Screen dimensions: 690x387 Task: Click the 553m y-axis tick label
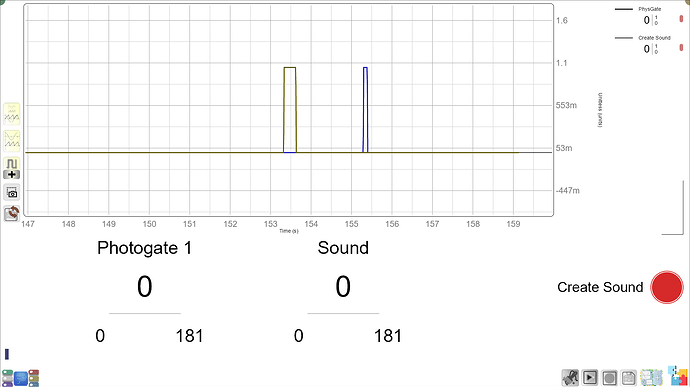[x=566, y=105]
